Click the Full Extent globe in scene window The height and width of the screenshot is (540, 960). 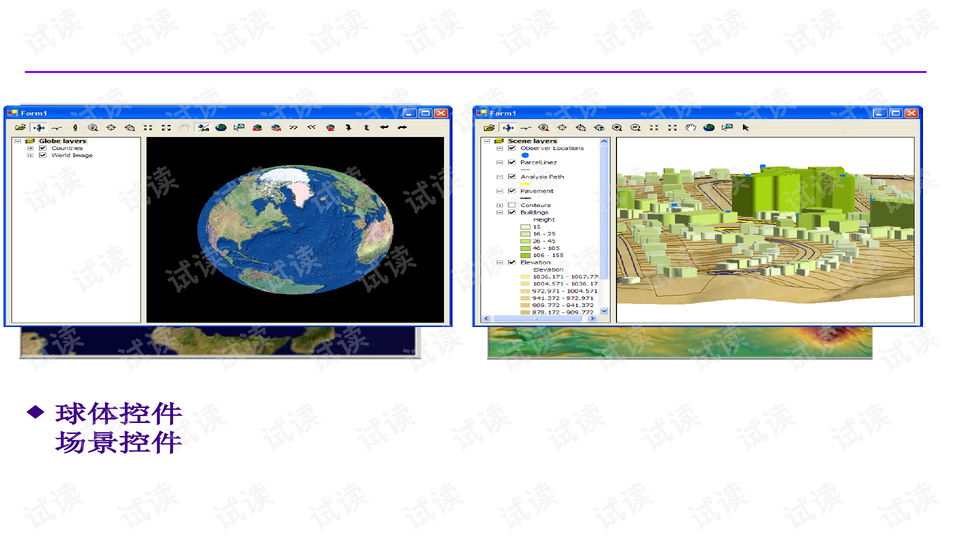click(709, 127)
